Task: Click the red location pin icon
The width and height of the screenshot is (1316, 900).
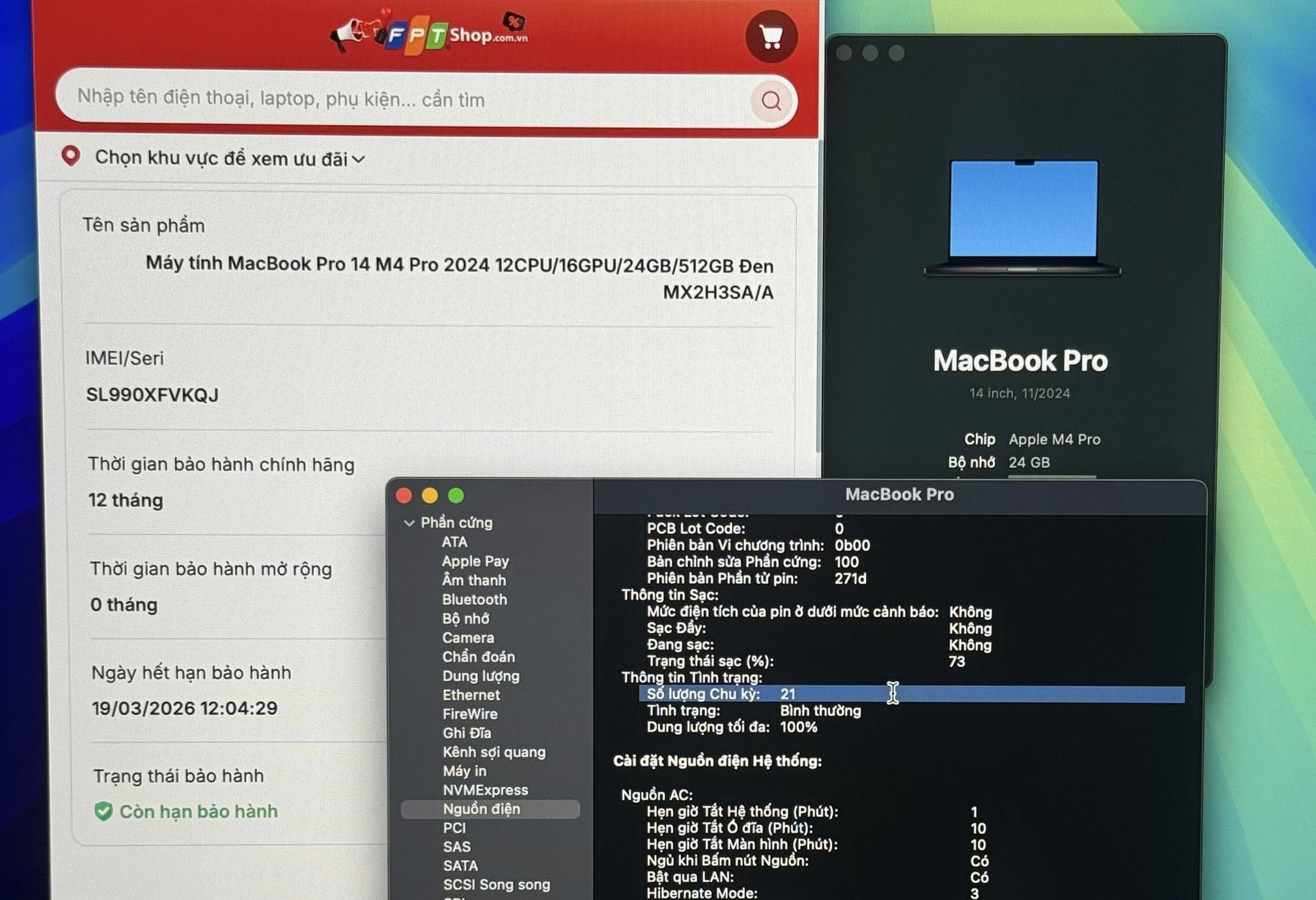Action: pyautogui.click(x=71, y=156)
